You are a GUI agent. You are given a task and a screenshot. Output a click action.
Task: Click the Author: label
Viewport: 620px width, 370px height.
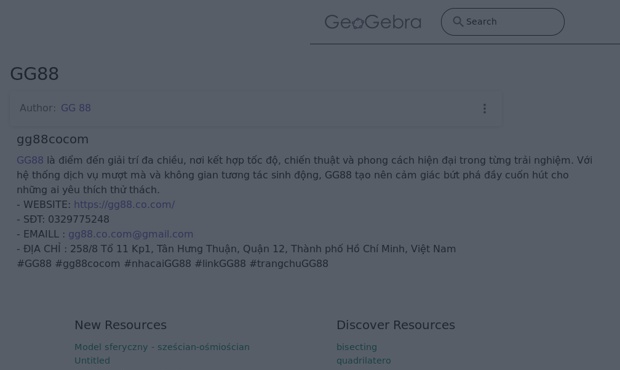click(x=38, y=108)
